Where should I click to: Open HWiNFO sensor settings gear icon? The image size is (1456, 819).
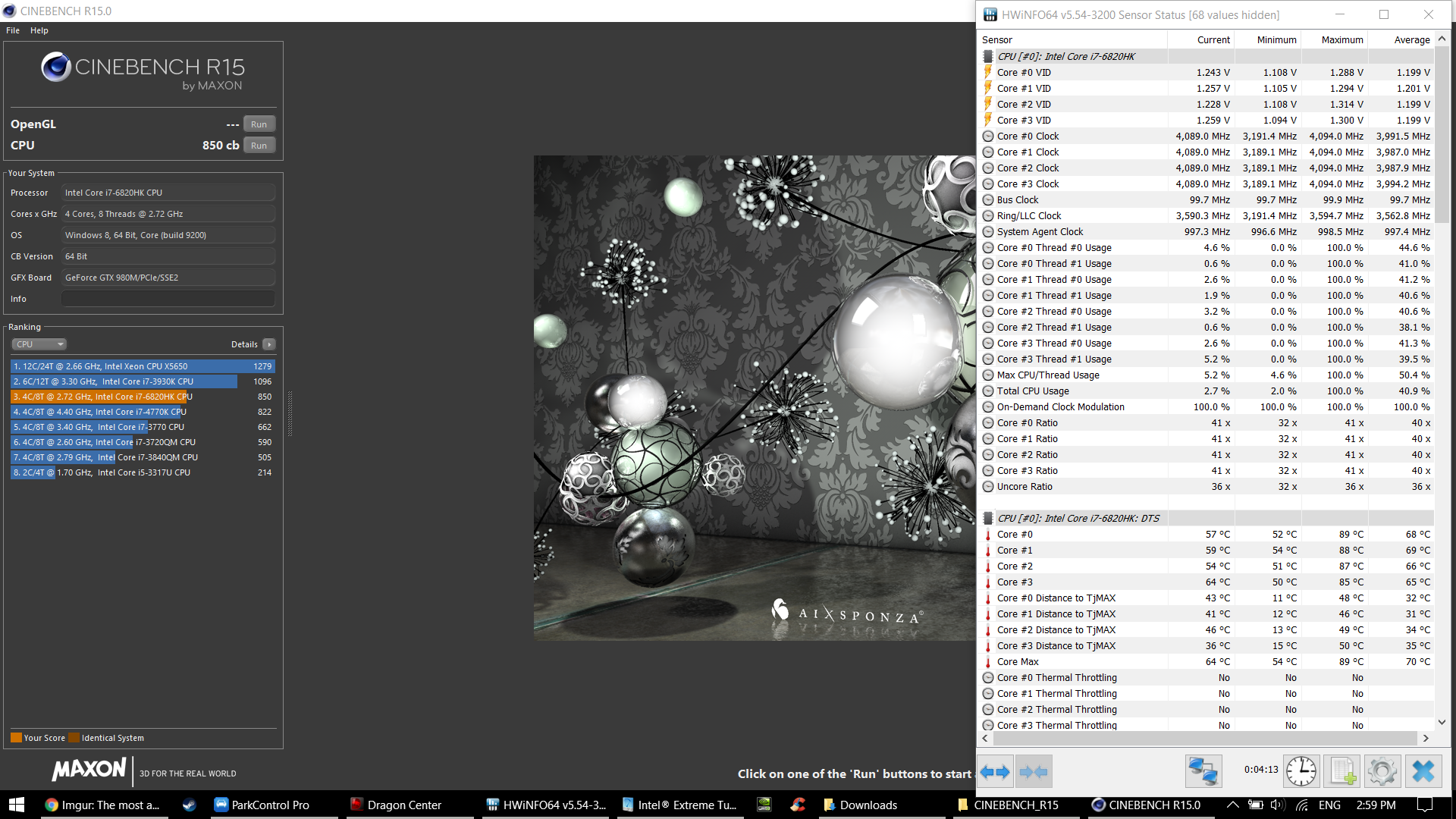(1382, 772)
